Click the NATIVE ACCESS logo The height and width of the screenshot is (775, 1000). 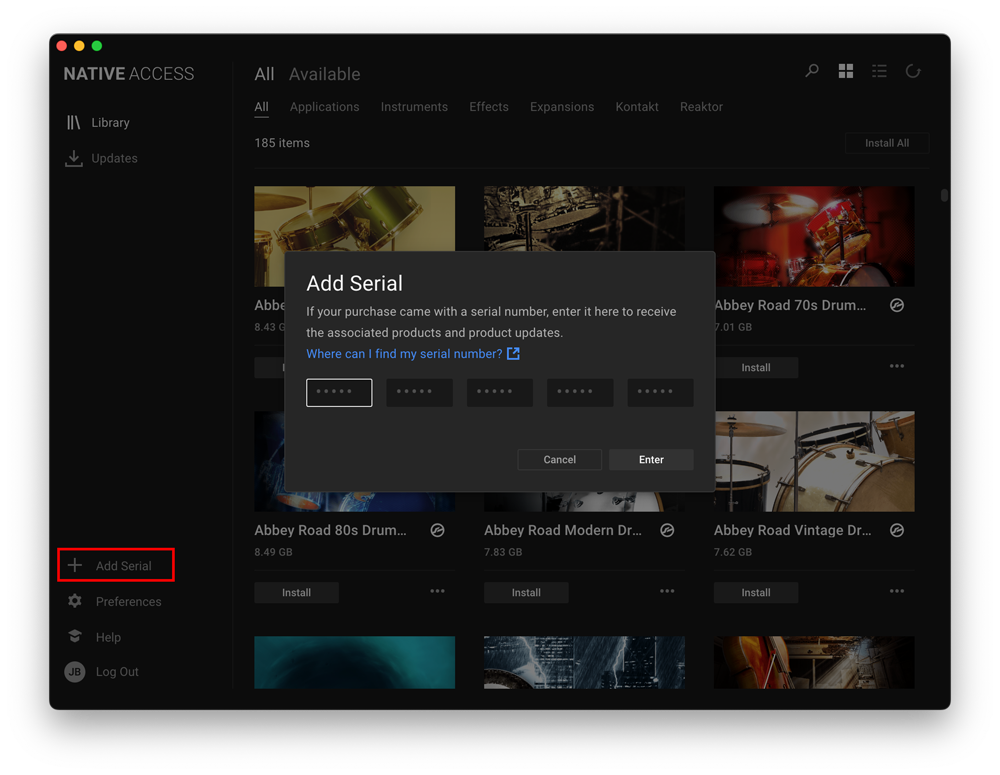[x=129, y=74]
